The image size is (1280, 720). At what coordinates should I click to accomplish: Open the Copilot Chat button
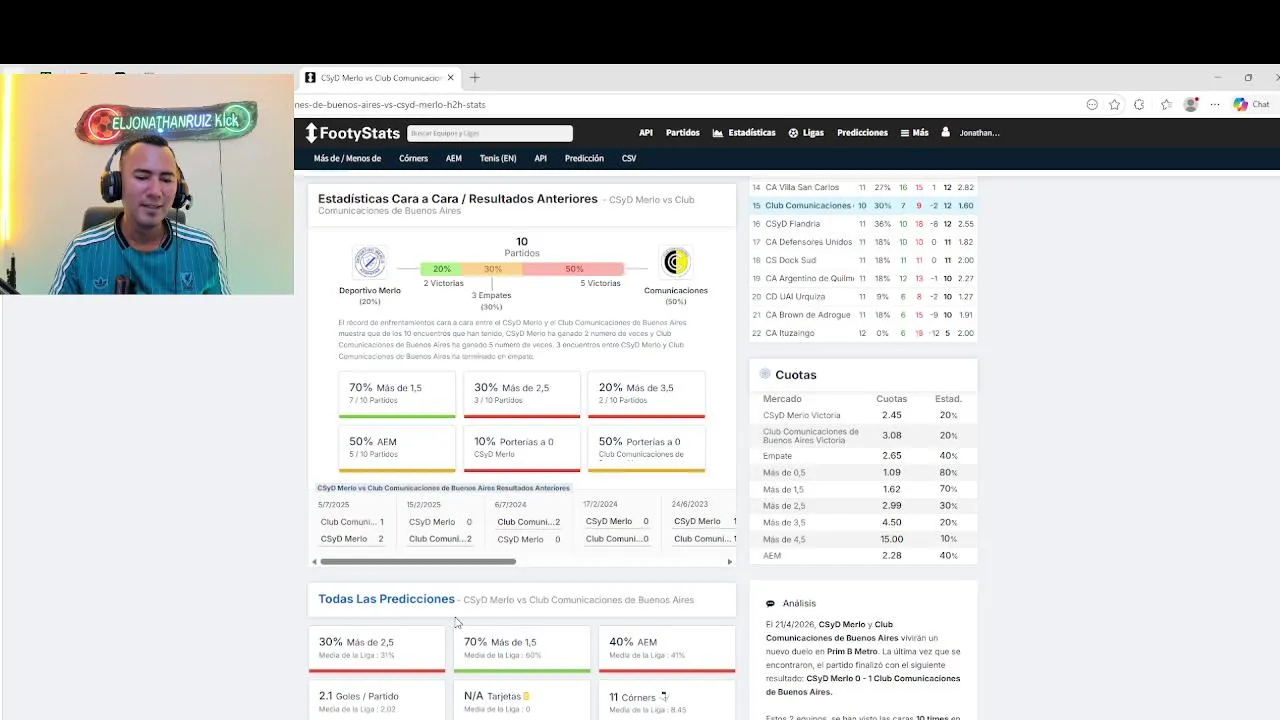pyautogui.click(x=1251, y=104)
